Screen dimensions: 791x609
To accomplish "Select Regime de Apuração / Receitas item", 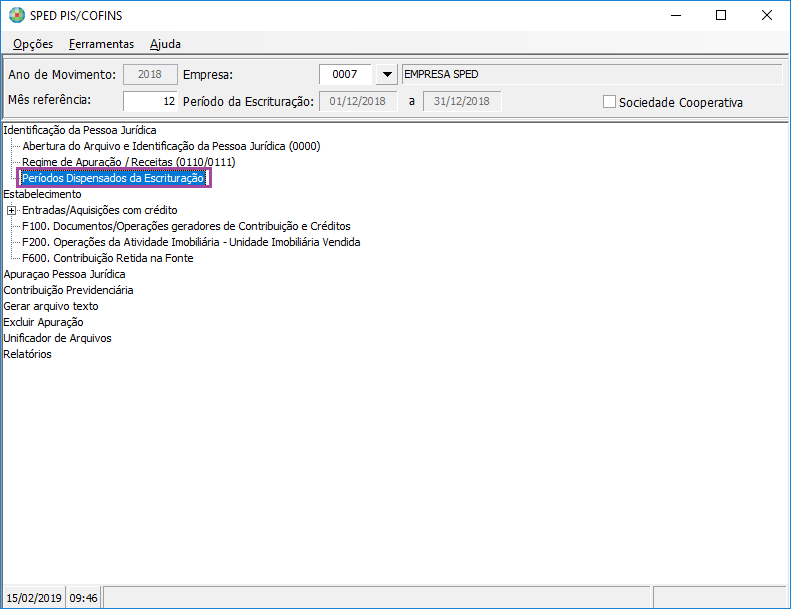I will click(128, 162).
